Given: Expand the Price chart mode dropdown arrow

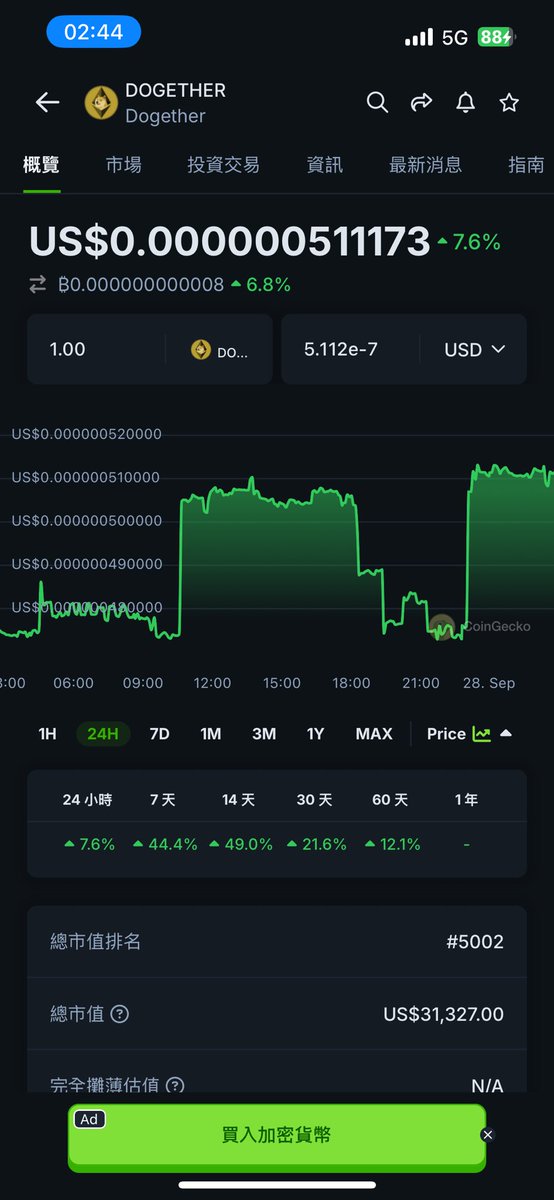Looking at the screenshot, I should [x=506, y=734].
